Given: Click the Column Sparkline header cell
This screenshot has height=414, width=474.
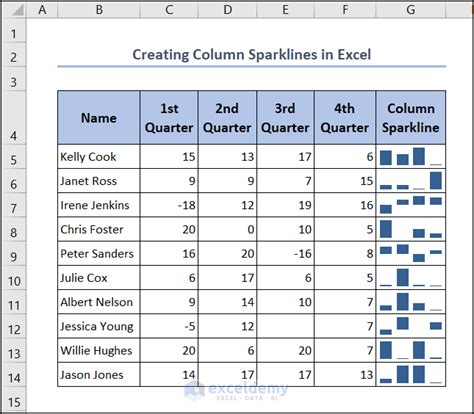Looking at the screenshot, I should coord(411,118).
